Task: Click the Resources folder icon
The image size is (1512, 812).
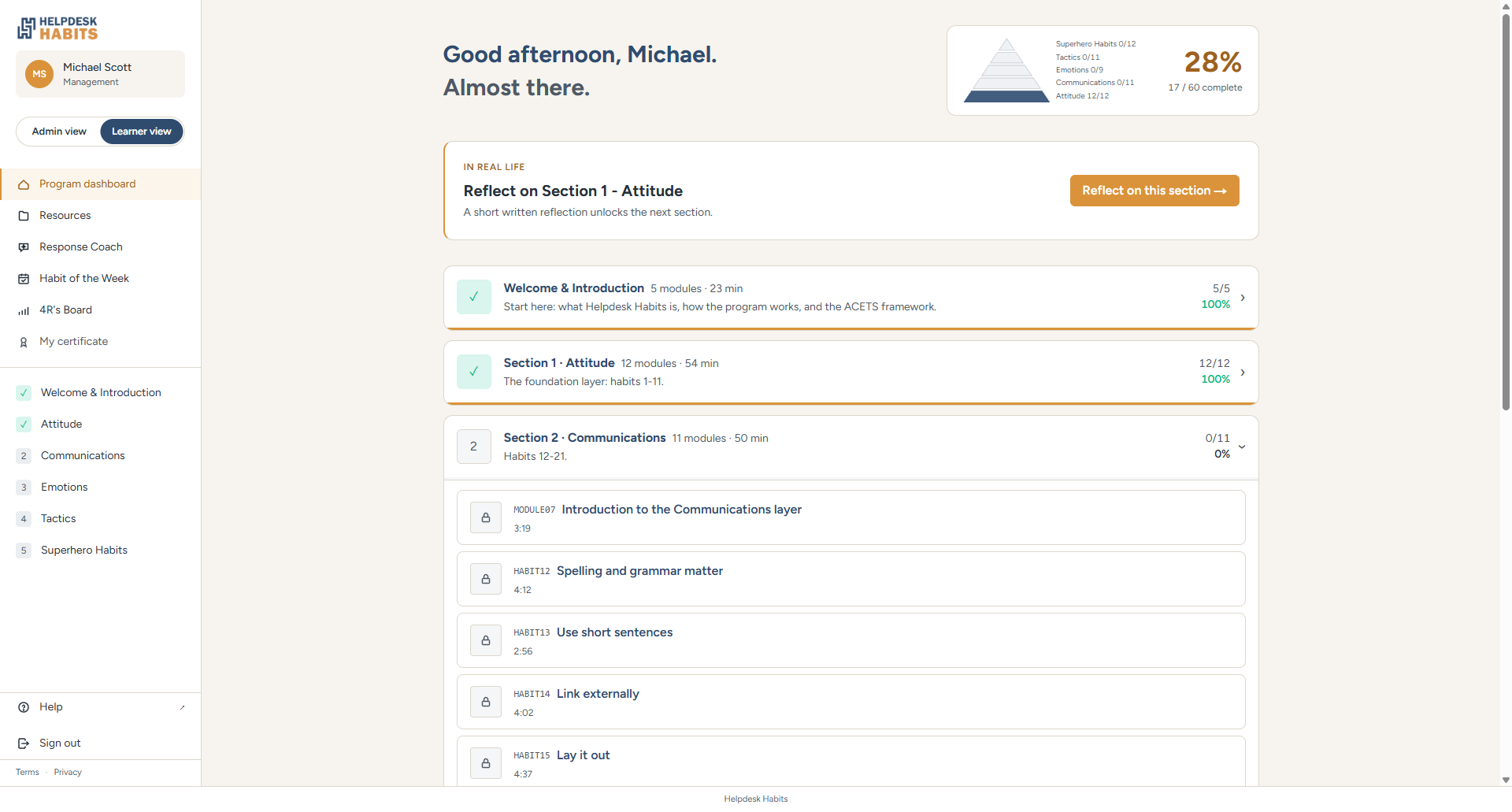Action: [x=24, y=216]
